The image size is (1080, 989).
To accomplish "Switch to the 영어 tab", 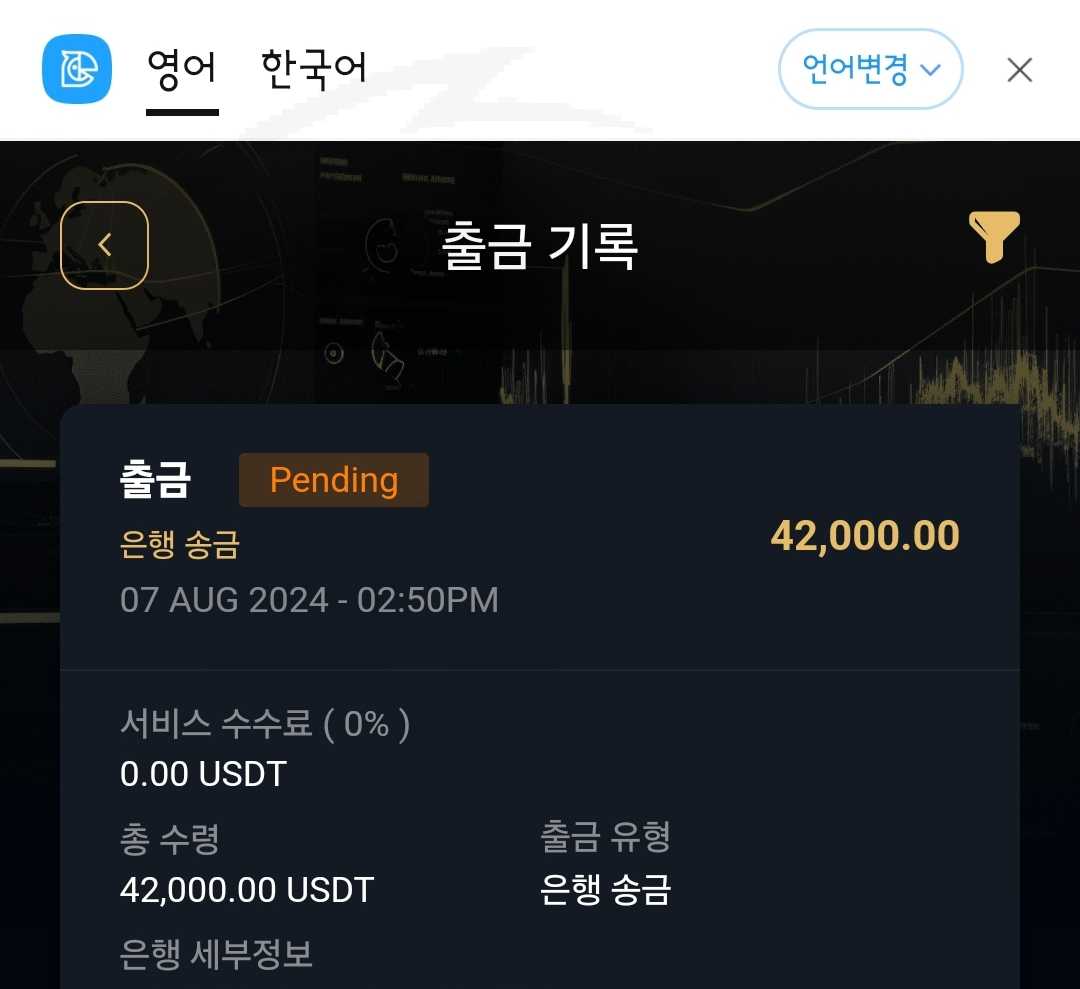I will [182, 70].
